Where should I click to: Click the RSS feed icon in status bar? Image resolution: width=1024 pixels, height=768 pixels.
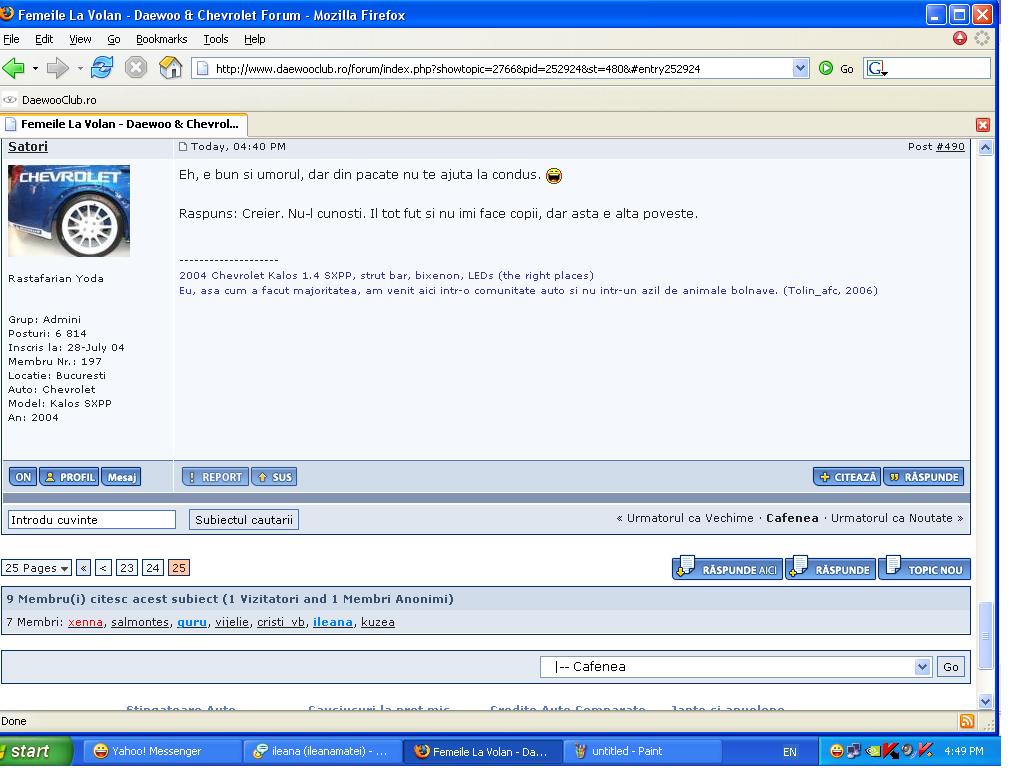(x=966, y=721)
